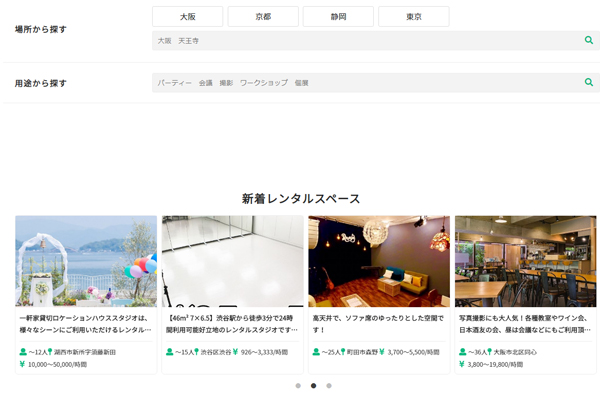Click the 町田市森野 location text
Image resolution: width=600 pixels, height=395 pixels.
click(362, 352)
